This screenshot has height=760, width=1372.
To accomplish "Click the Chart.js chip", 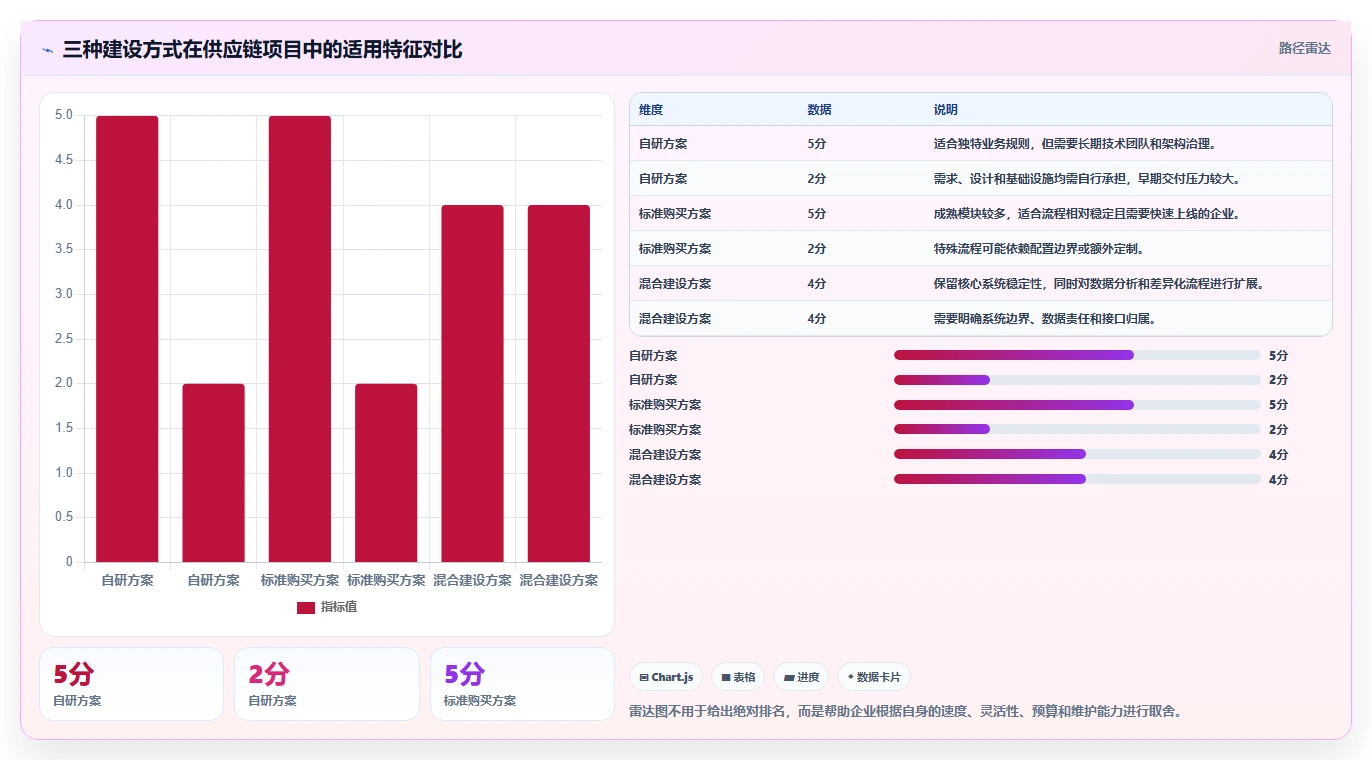I will point(666,677).
